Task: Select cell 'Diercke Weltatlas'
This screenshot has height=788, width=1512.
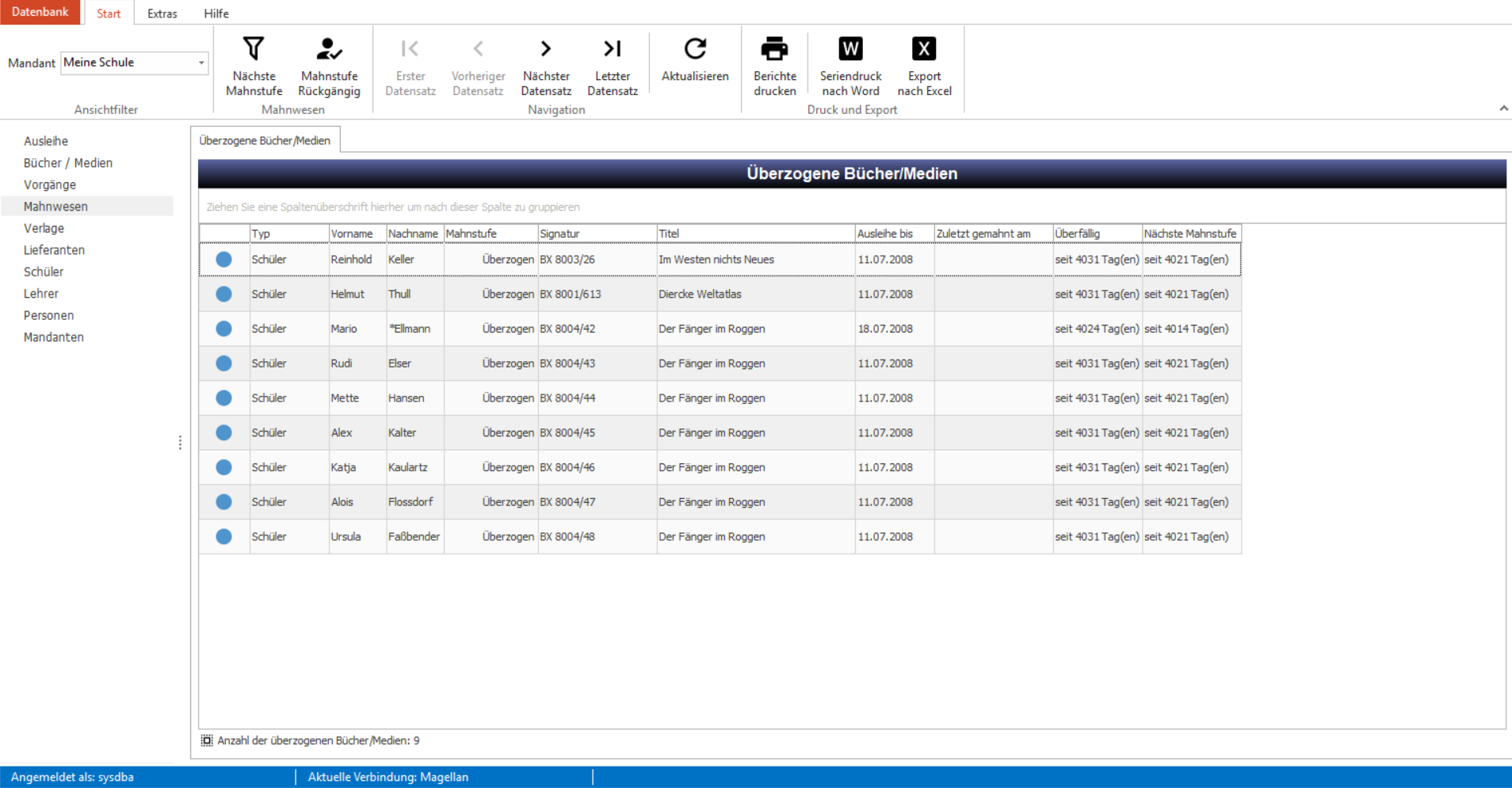Action: coord(756,294)
